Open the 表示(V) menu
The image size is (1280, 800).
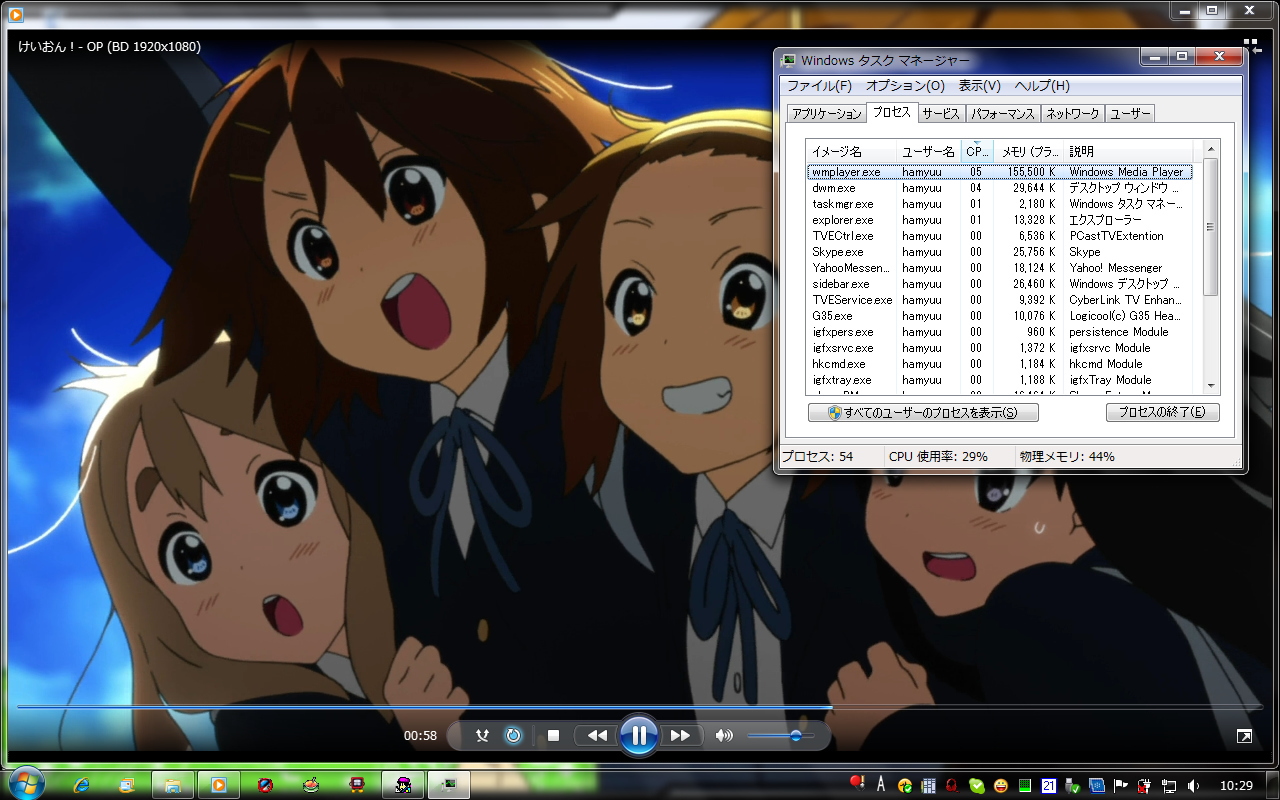[x=979, y=86]
